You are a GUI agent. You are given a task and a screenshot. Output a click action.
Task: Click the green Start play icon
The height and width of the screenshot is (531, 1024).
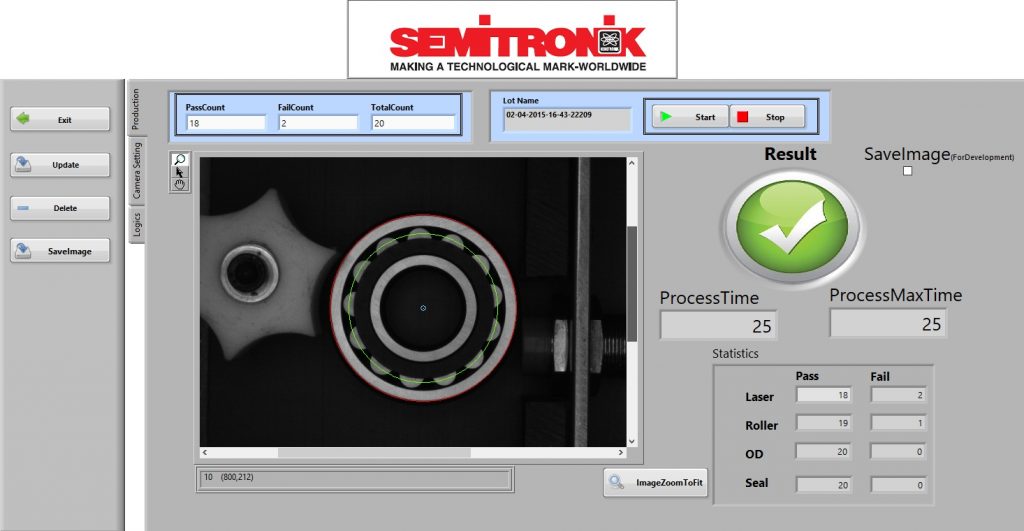click(665, 117)
